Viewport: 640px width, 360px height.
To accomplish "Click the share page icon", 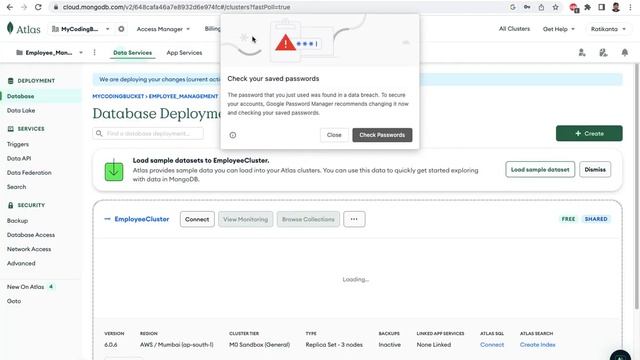I will tap(541, 7).
